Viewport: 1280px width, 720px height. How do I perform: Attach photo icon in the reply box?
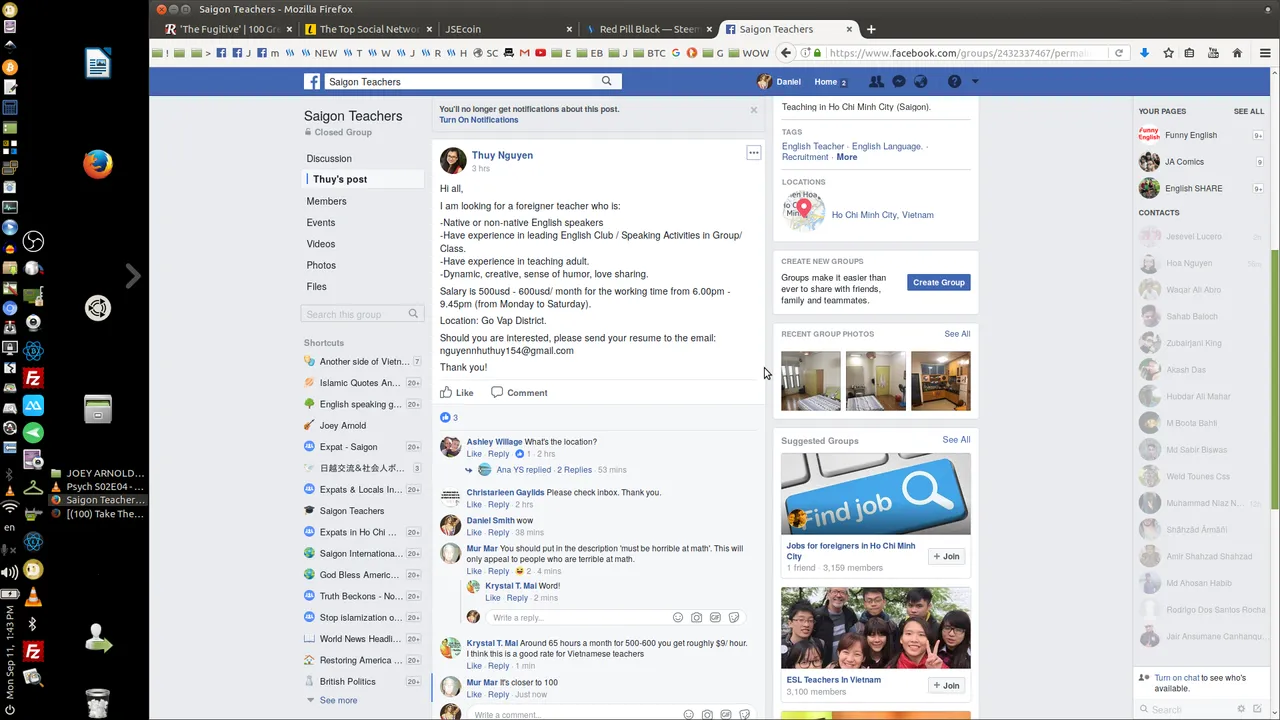697,618
